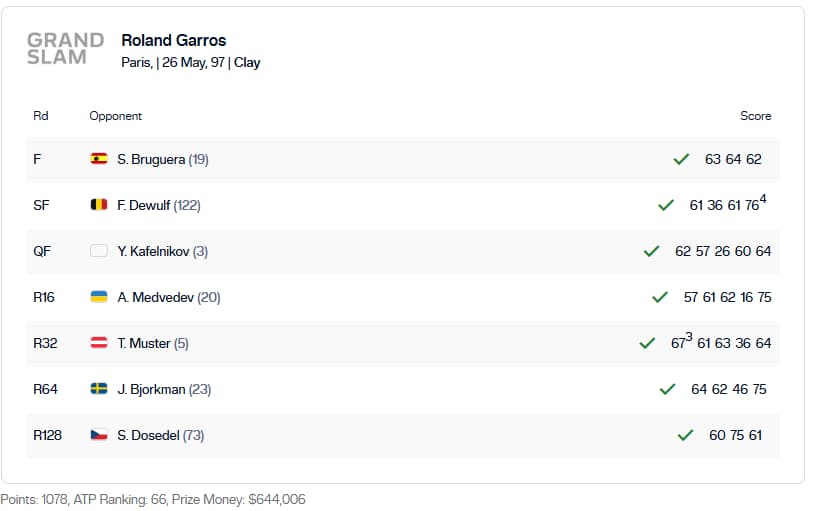Click the Spain flag beside S. Bruguera

point(99,159)
